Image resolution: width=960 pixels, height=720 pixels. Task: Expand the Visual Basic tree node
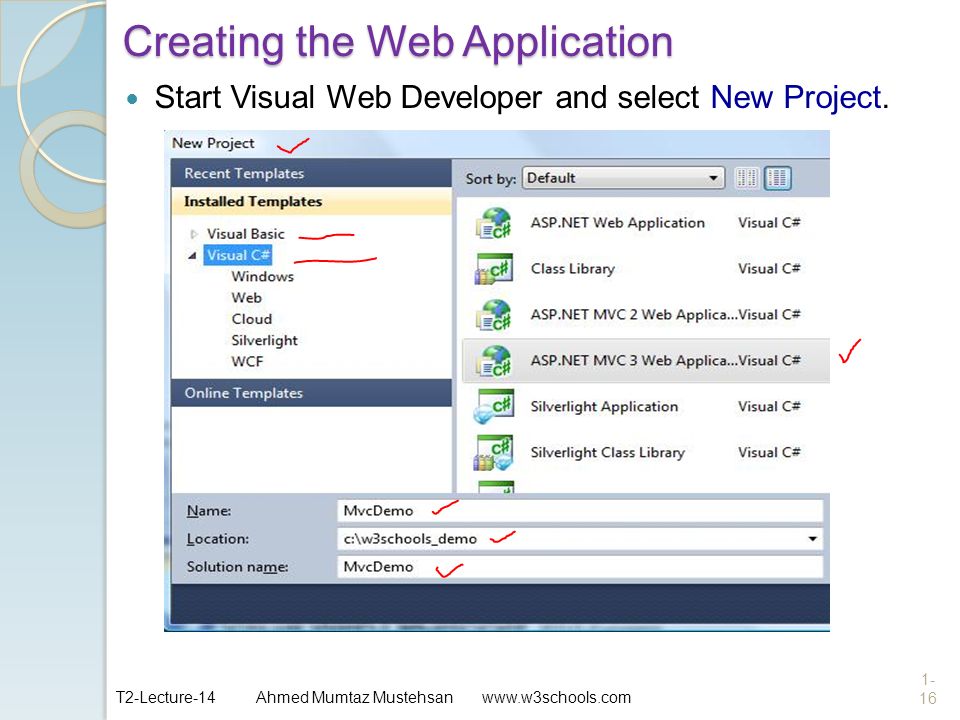pyautogui.click(x=194, y=234)
